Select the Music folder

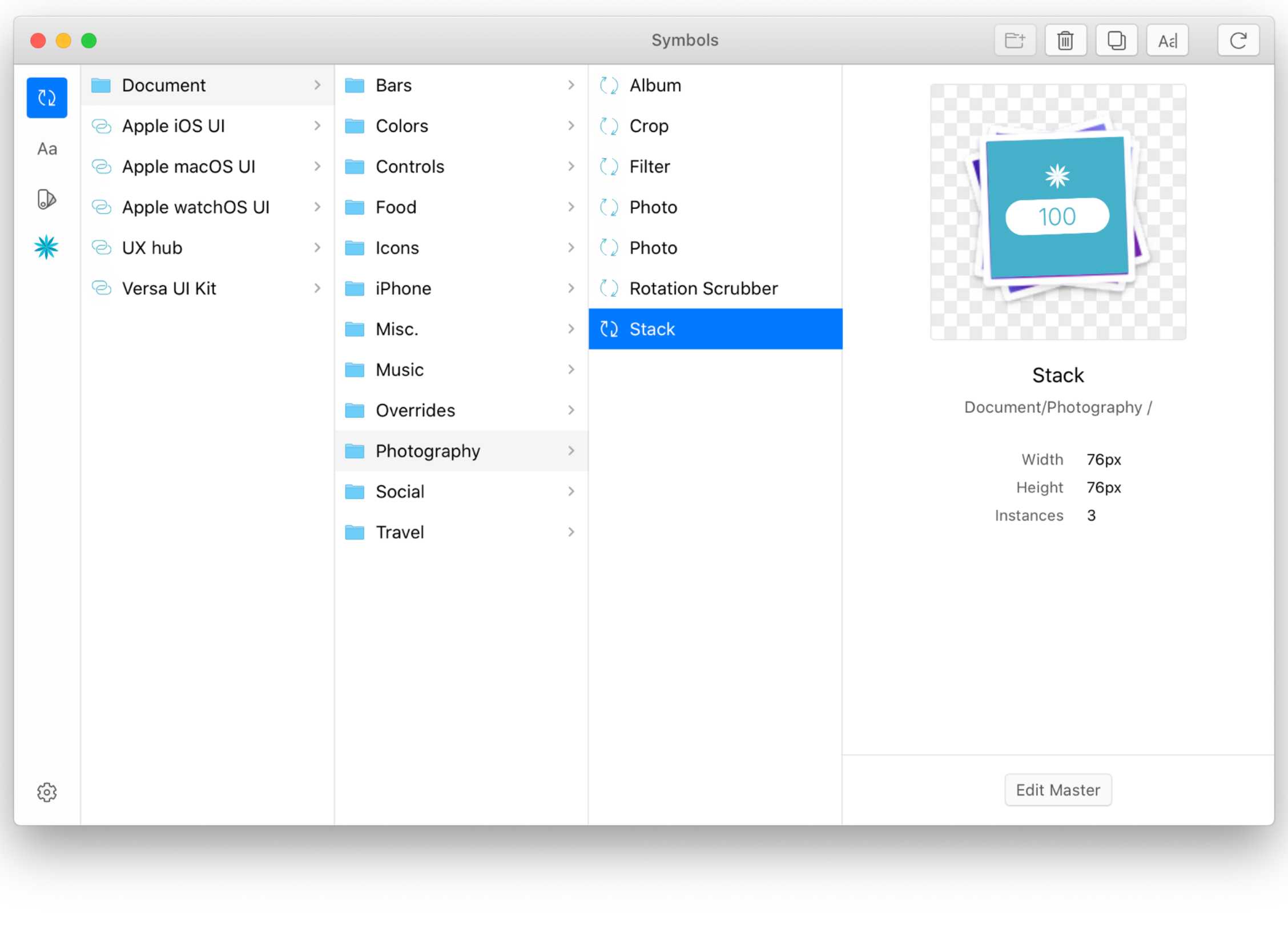coord(400,369)
